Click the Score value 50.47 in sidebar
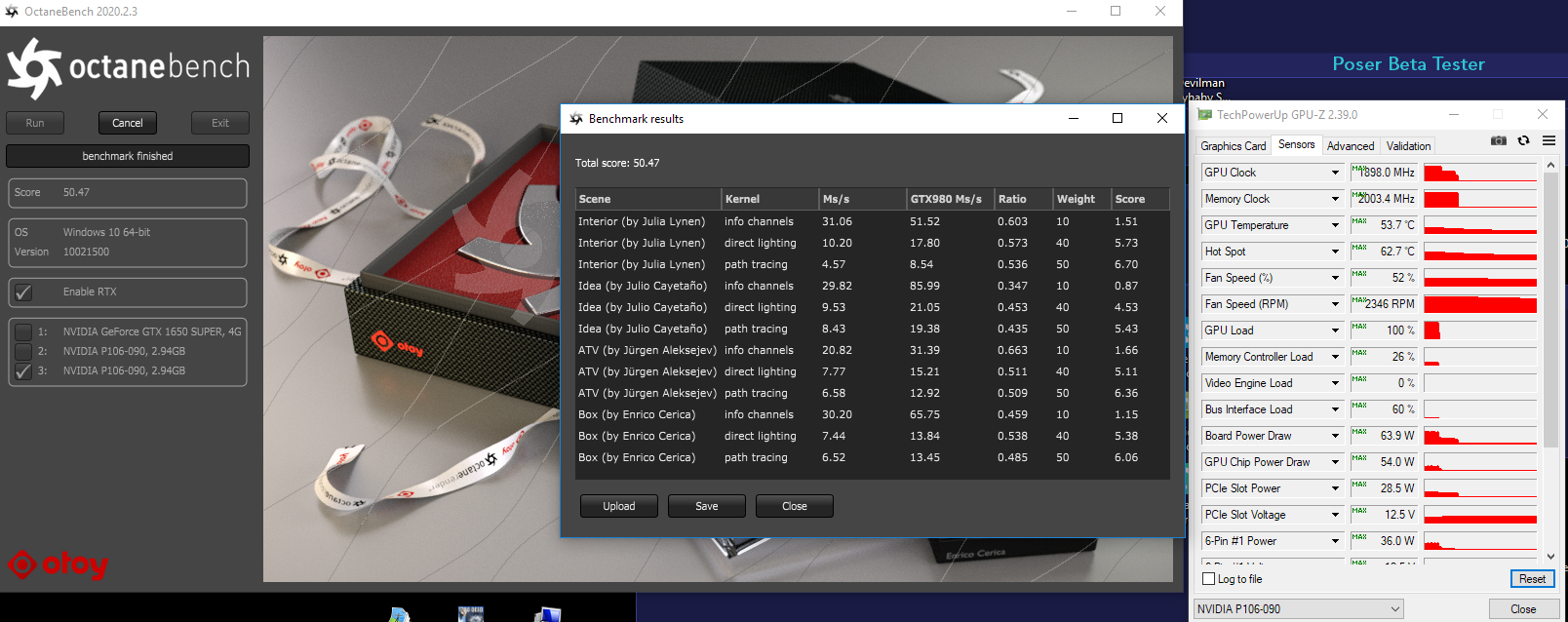 (x=76, y=193)
